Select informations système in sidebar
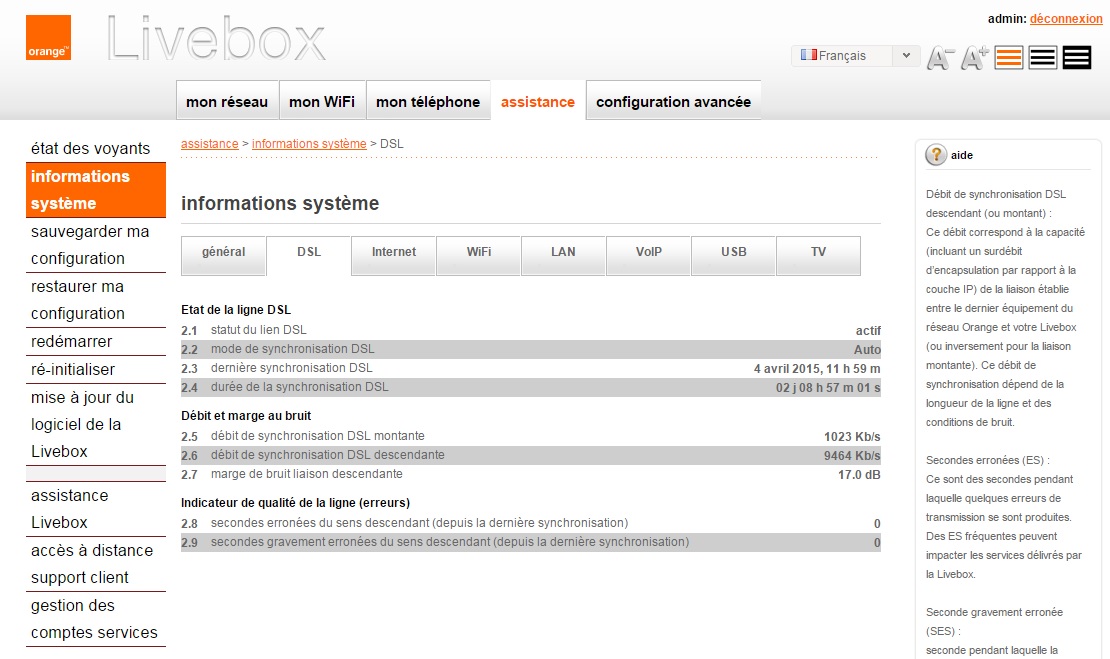 point(96,190)
